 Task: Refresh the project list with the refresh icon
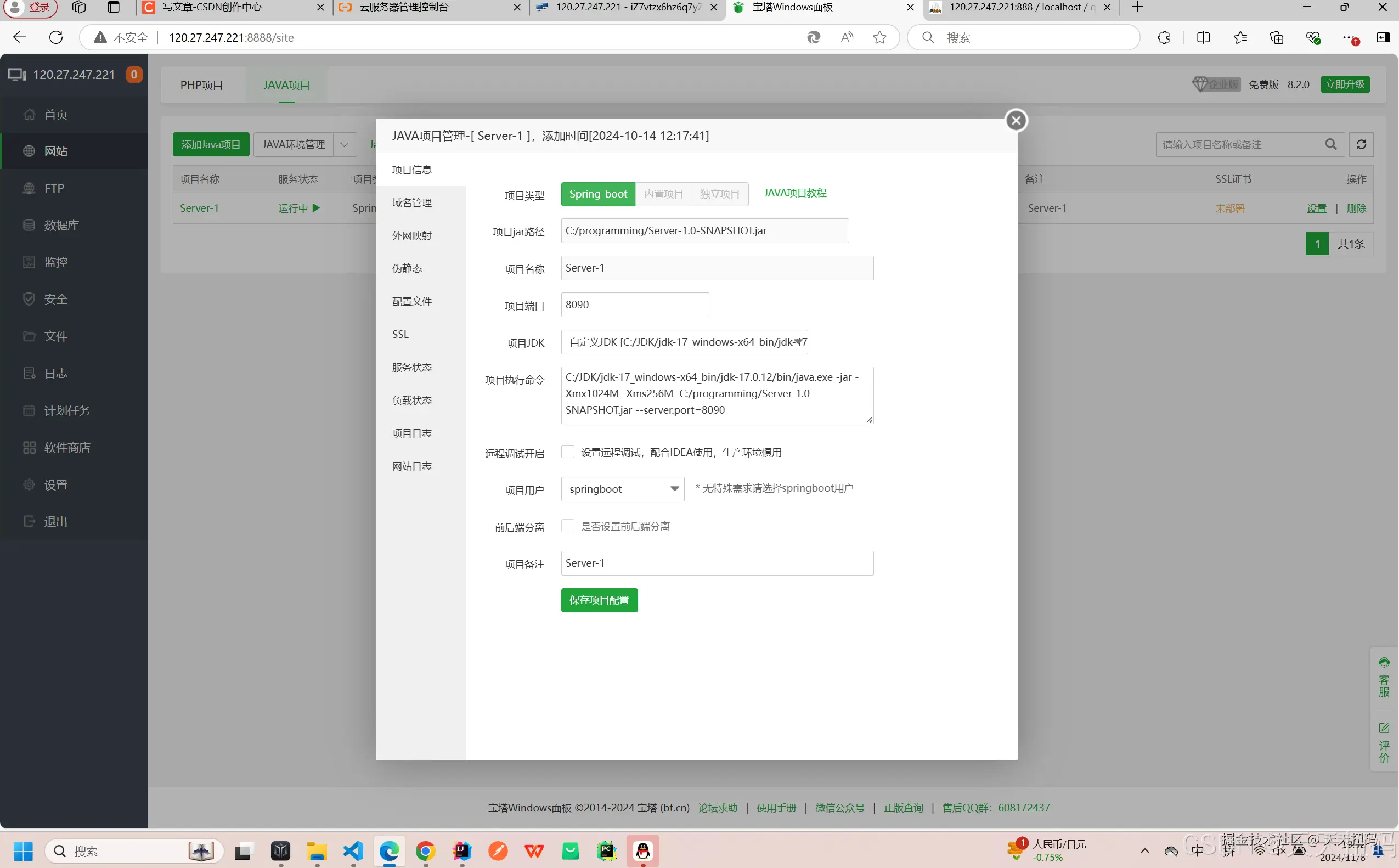tap(1361, 145)
